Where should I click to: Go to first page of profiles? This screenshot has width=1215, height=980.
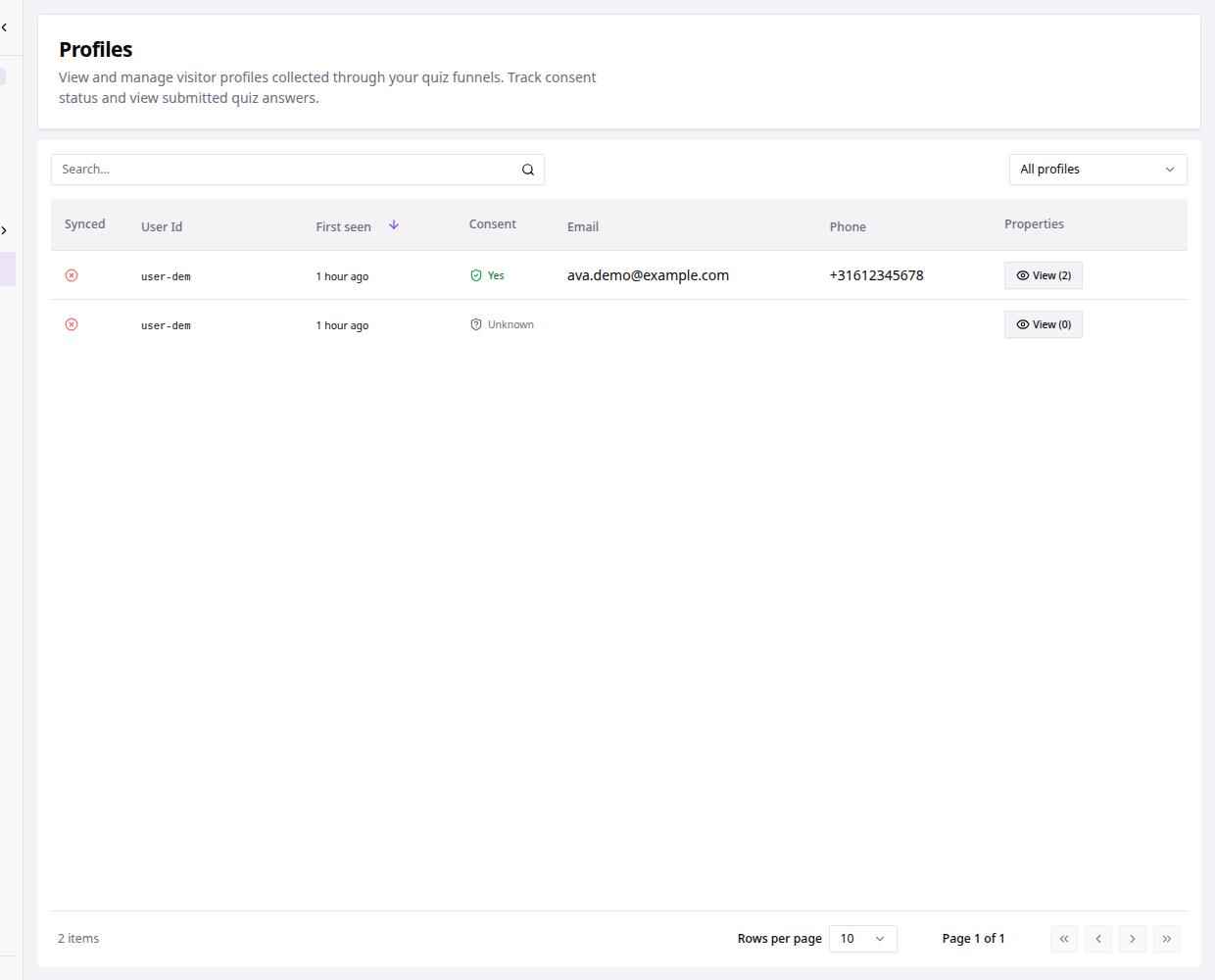[x=1064, y=939]
